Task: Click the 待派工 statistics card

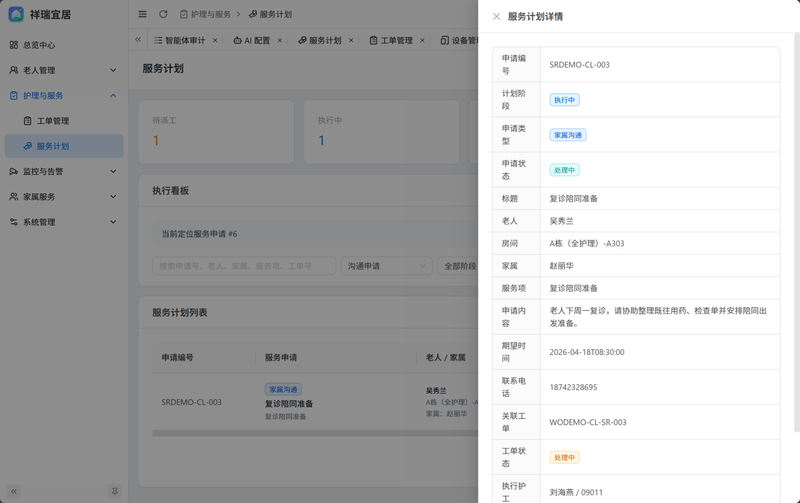Action: coord(216,132)
